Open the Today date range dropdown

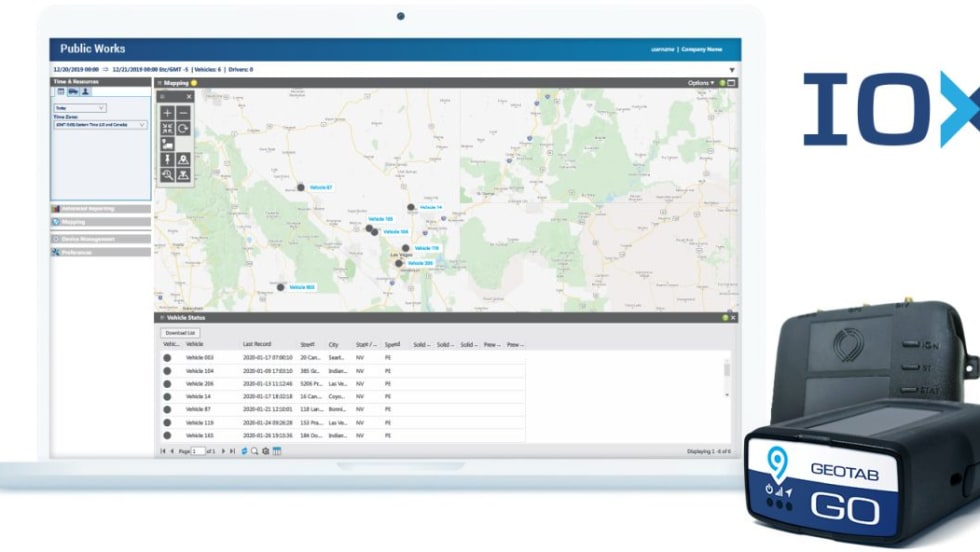pos(80,107)
